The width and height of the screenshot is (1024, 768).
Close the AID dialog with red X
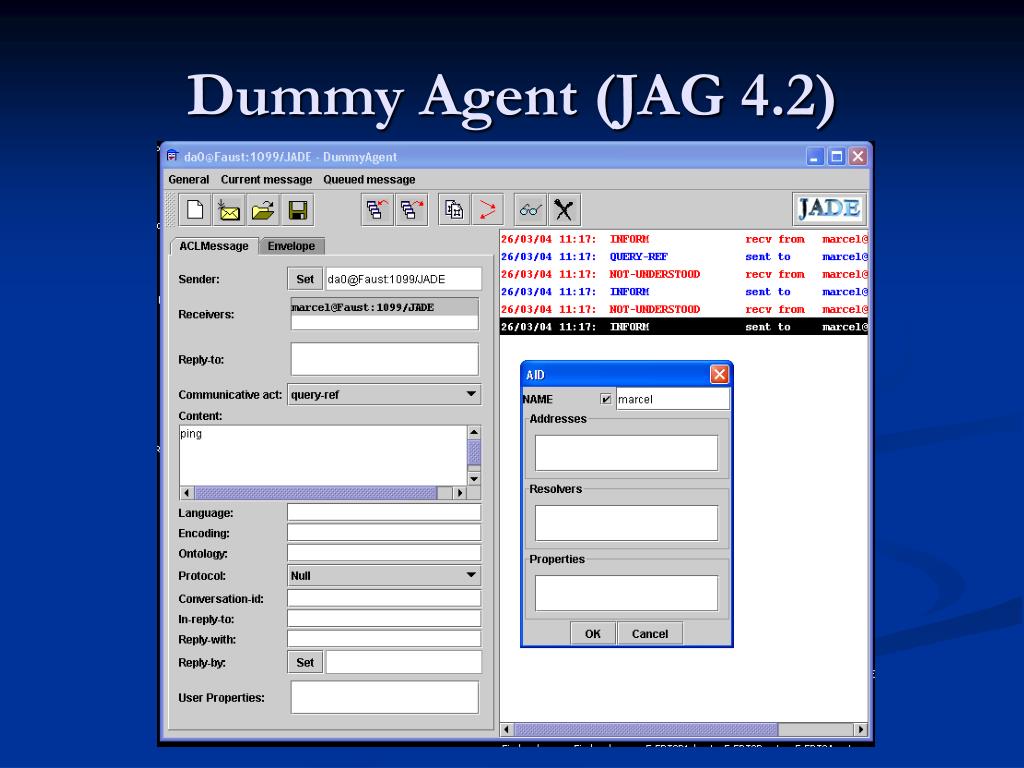[719, 374]
